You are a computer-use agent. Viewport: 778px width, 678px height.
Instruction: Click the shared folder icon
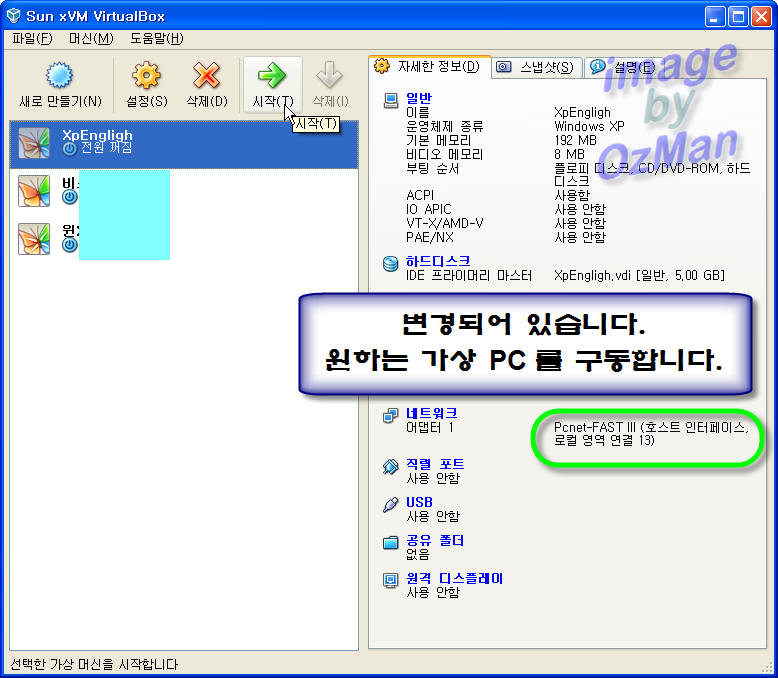(390, 542)
